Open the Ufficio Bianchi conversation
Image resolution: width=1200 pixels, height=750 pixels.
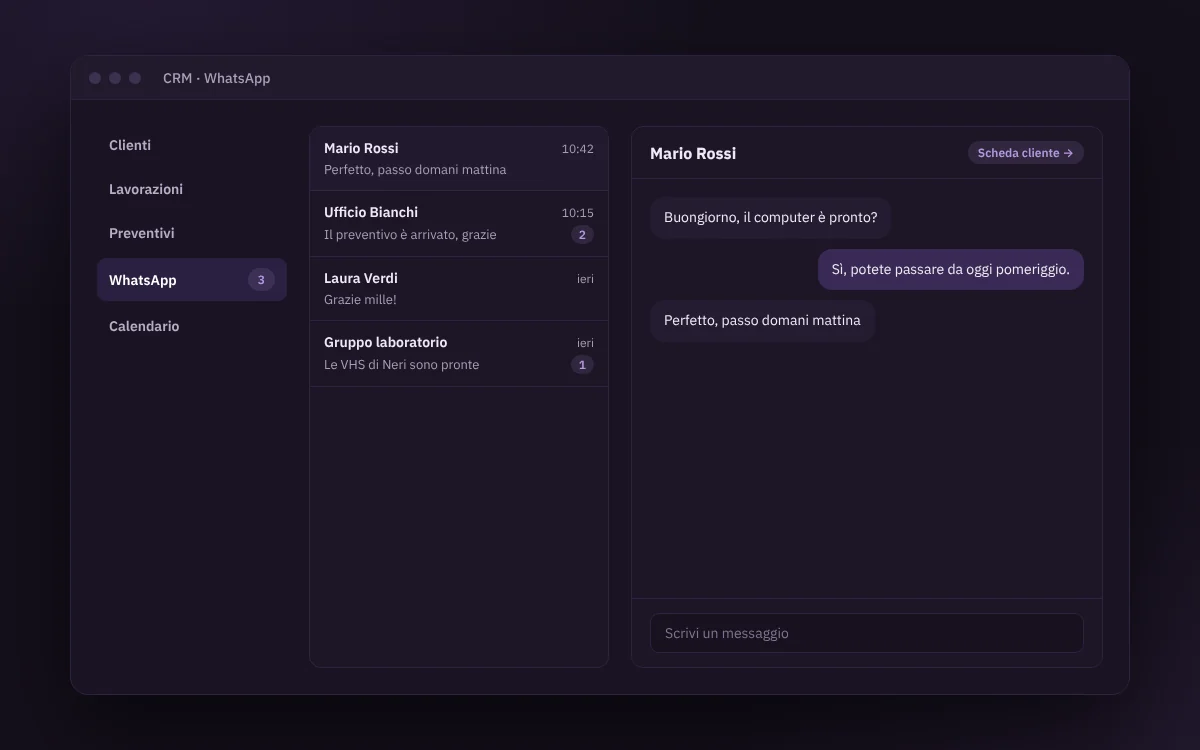click(x=459, y=224)
